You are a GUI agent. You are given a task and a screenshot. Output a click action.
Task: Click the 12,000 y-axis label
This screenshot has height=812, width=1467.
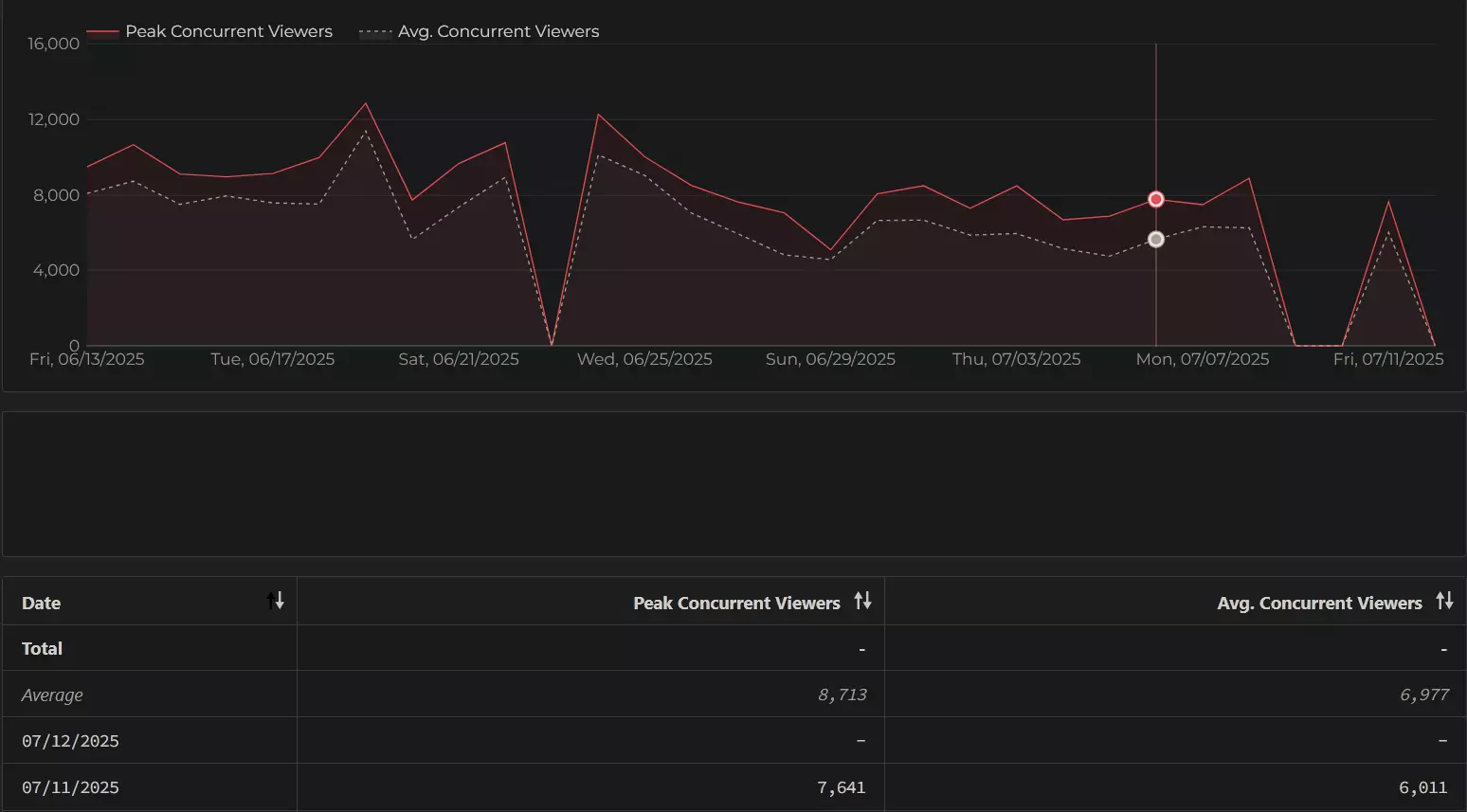54,119
